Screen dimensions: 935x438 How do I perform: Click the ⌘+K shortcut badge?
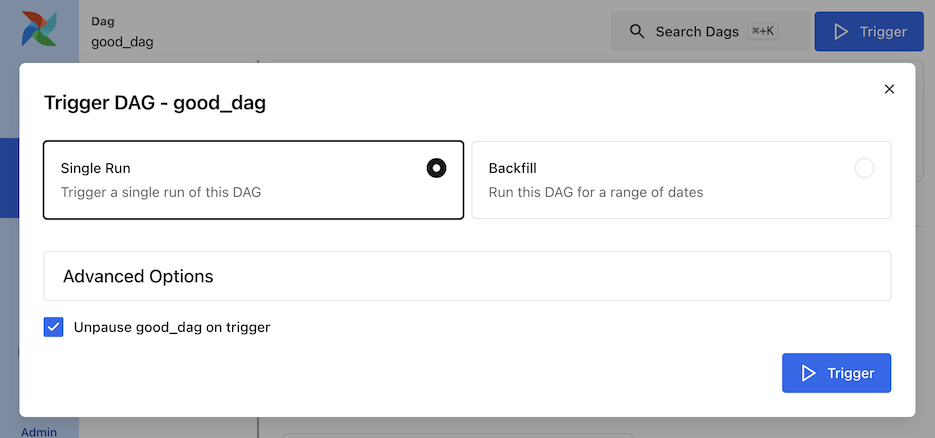tap(762, 32)
